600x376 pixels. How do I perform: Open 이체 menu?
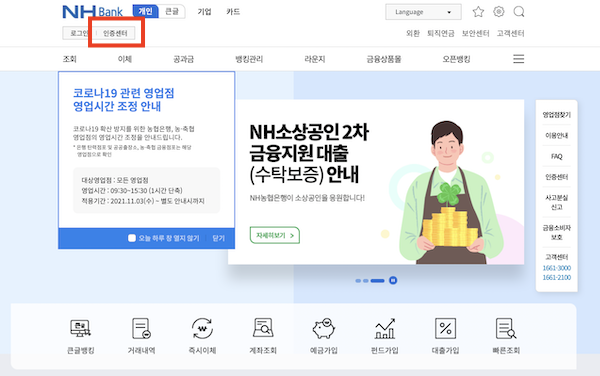point(125,59)
